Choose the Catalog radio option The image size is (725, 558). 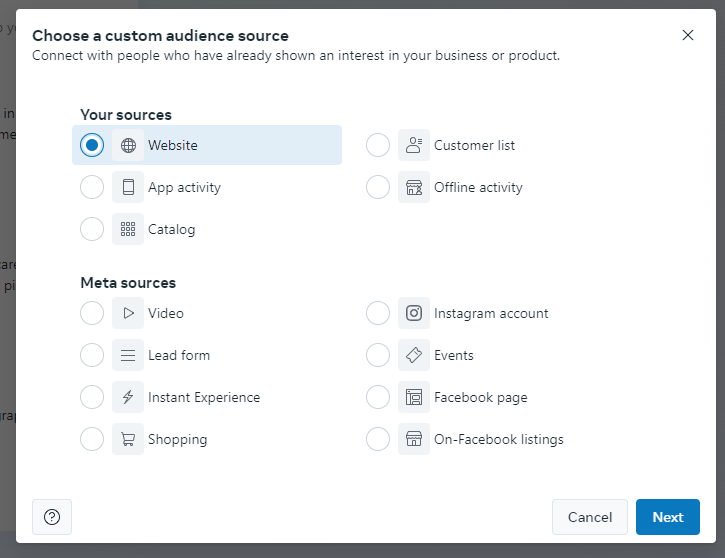coord(92,229)
